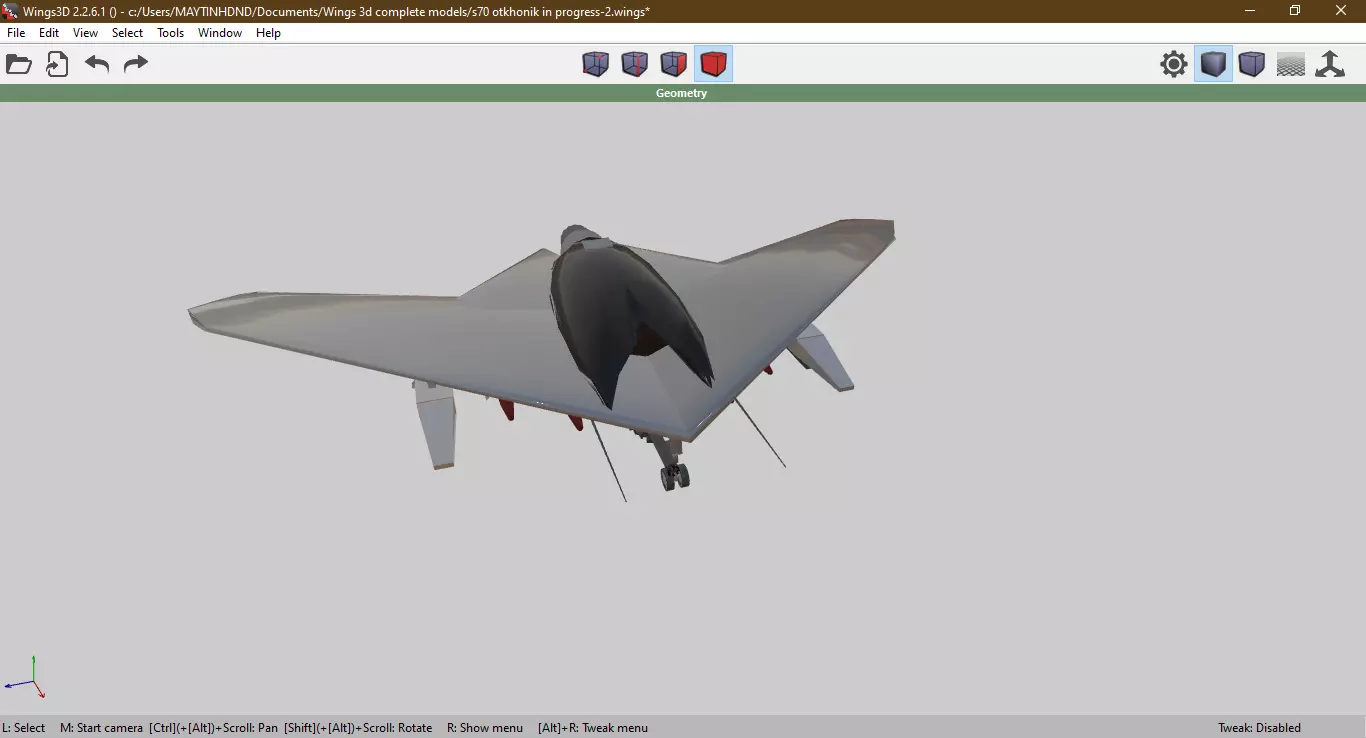Open the Tools menu
The image size is (1366, 738).
[x=171, y=33]
